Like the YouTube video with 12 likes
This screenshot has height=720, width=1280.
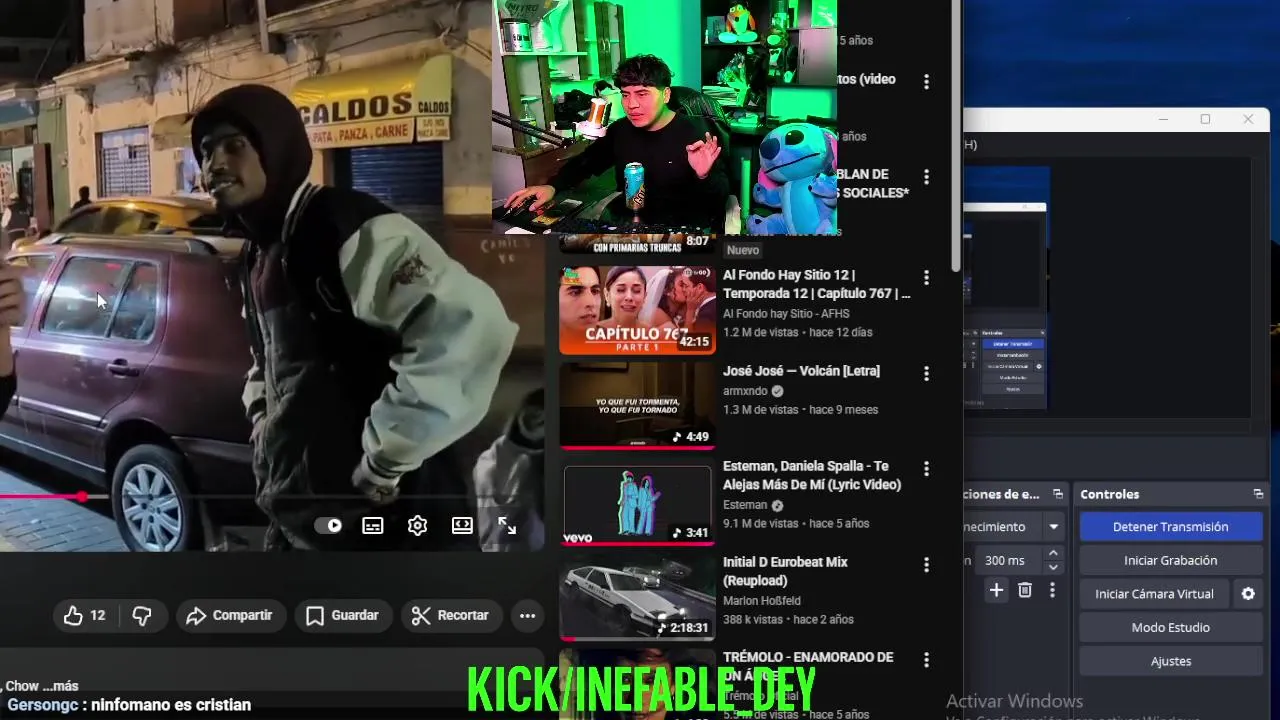(x=84, y=616)
